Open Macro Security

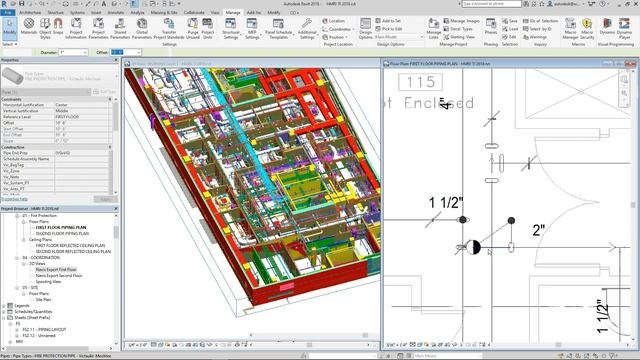point(587,28)
